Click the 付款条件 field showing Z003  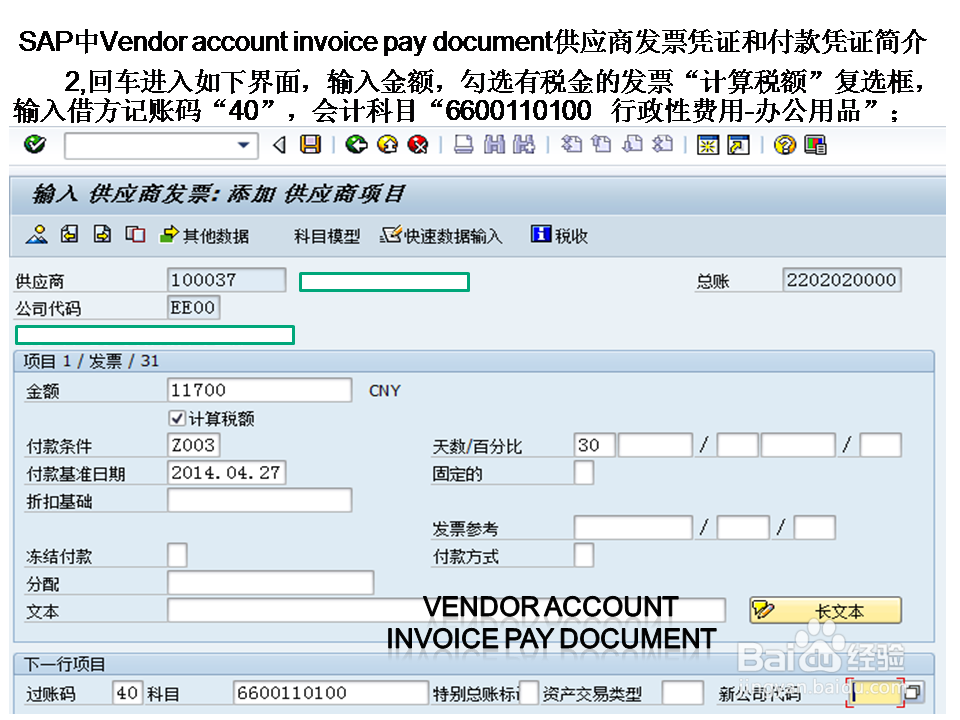tap(193, 445)
